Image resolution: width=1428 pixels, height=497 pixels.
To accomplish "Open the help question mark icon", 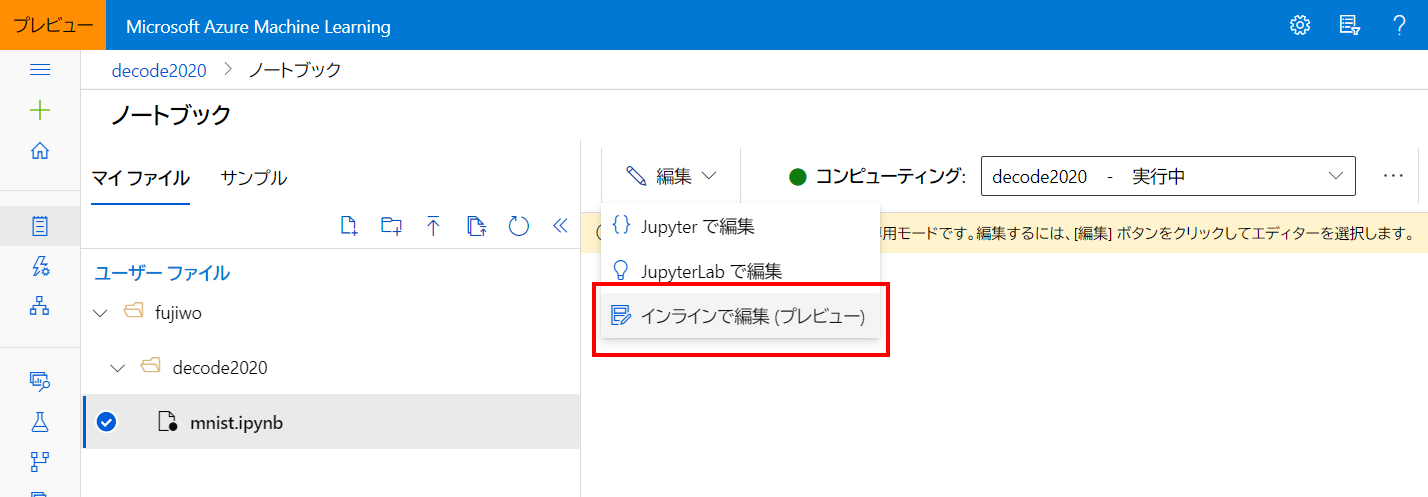I will 1400,26.
